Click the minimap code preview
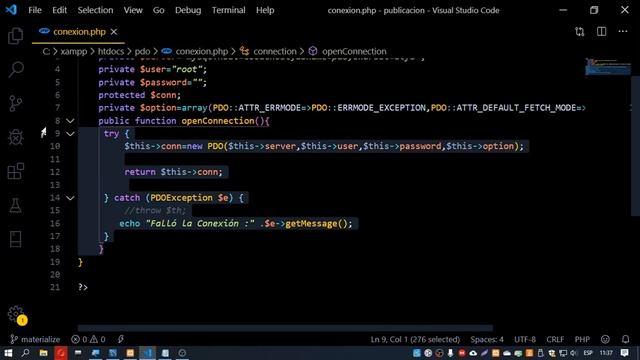 608,67
